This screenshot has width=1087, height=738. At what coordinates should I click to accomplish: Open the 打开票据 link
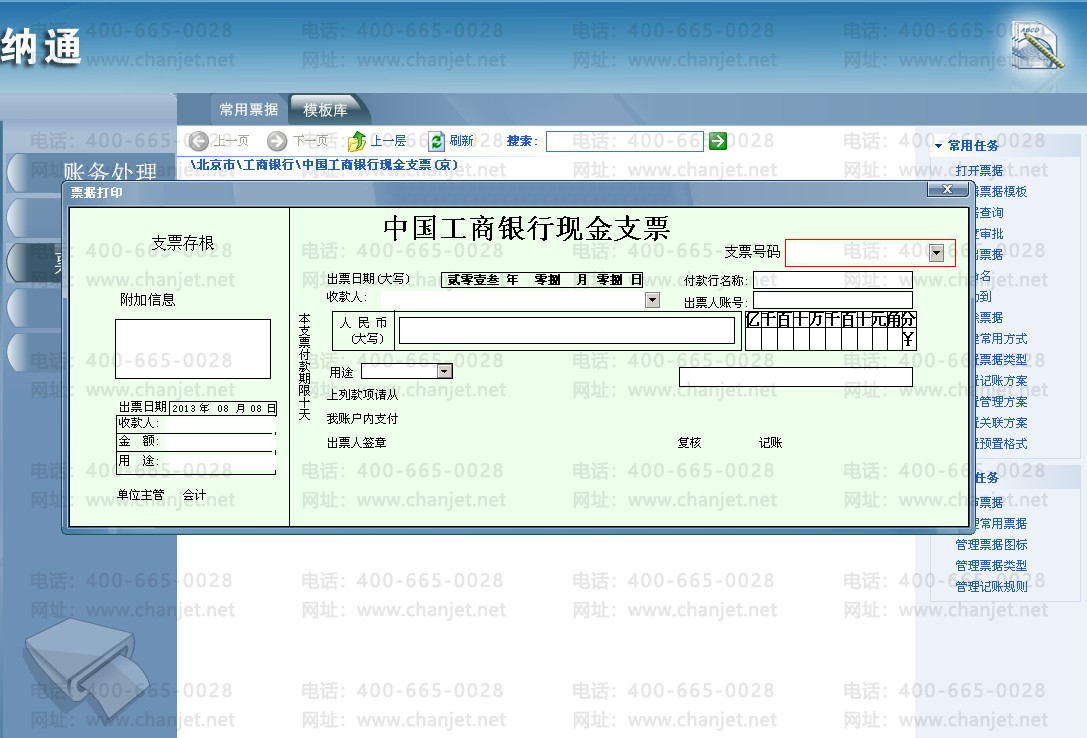click(979, 170)
